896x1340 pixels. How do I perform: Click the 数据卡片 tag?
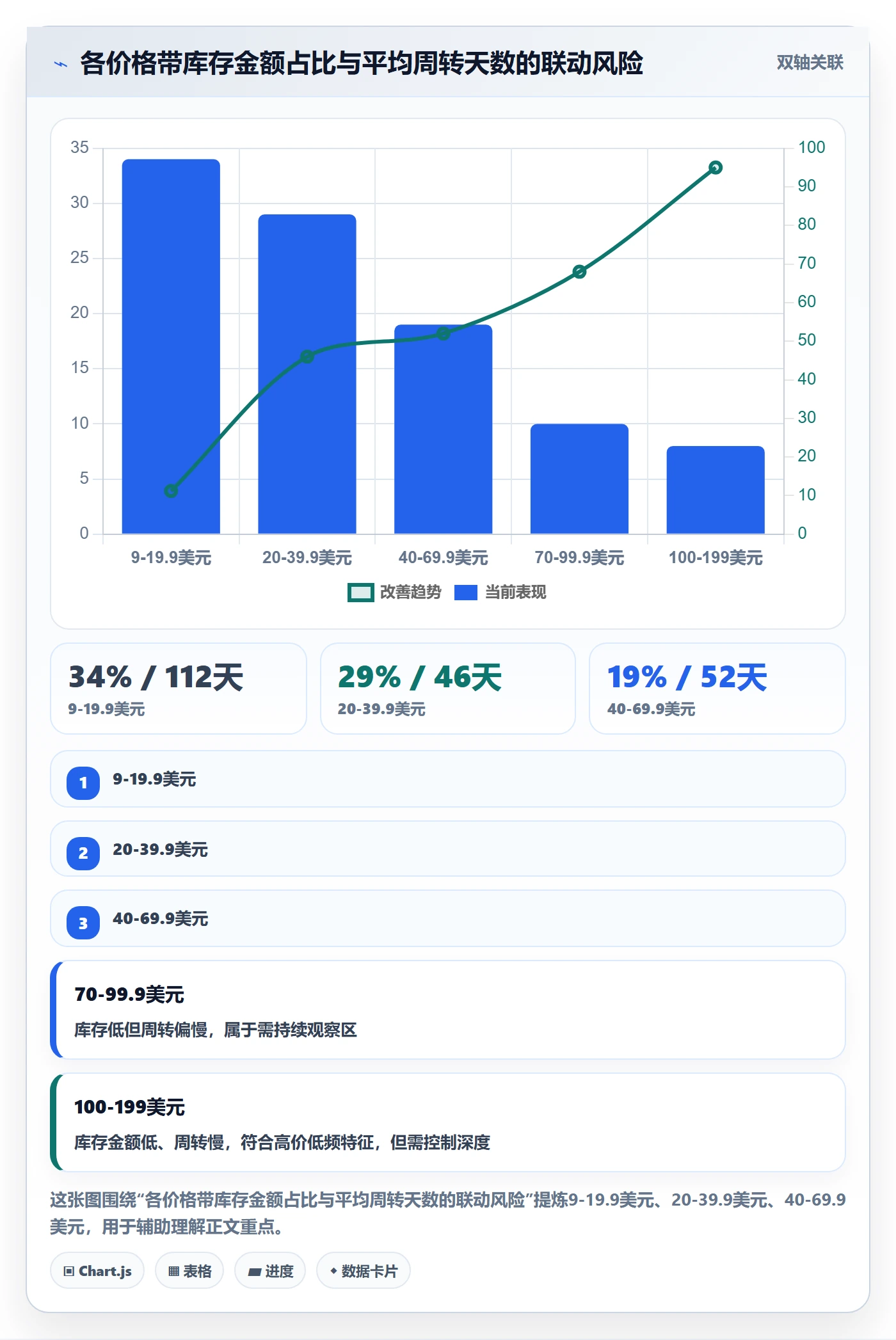(364, 1271)
